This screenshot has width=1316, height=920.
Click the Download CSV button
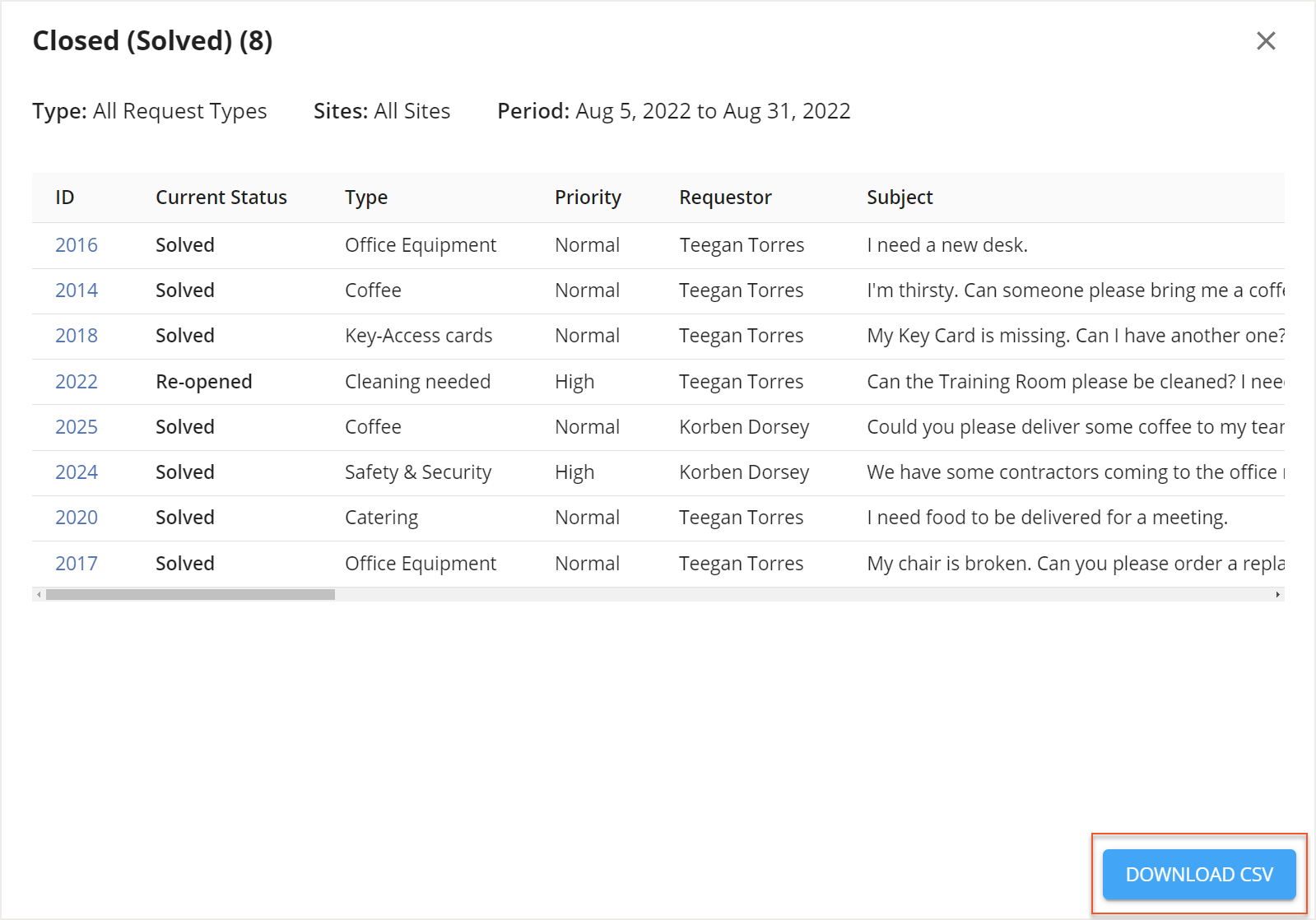click(x=1199, y=874)
